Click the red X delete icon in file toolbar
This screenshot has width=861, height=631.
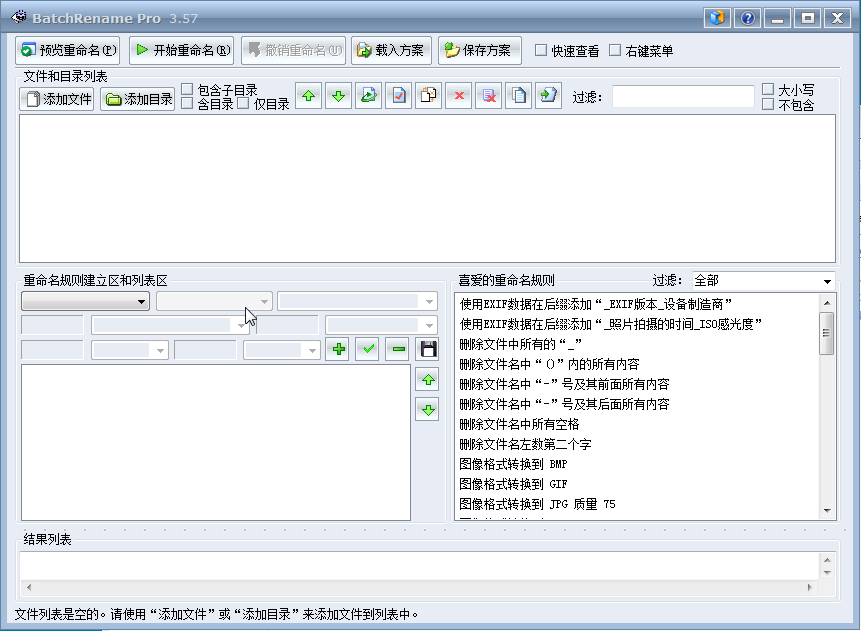point(459,97)
